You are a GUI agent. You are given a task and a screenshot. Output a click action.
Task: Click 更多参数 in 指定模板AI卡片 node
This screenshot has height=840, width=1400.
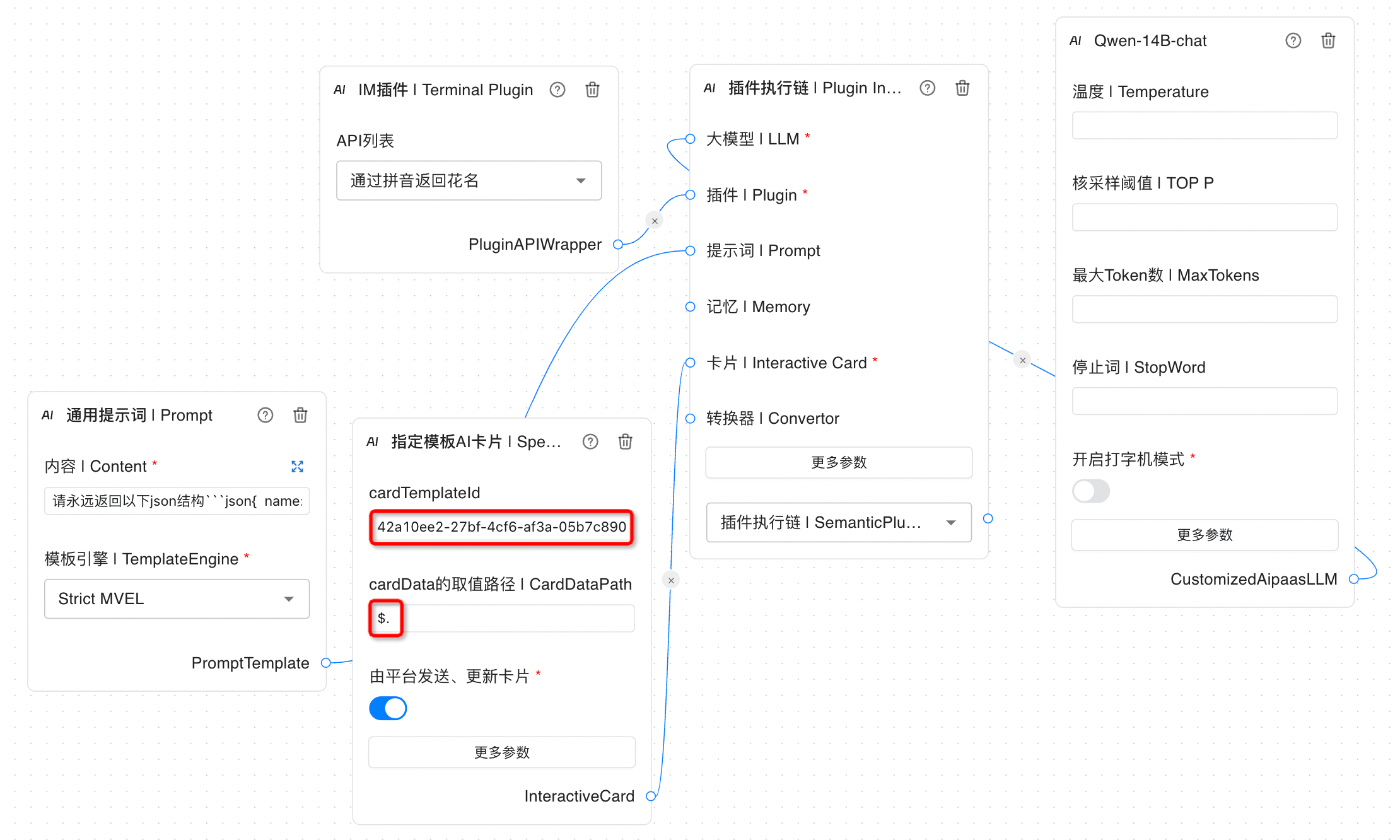[x=501, y=752]
